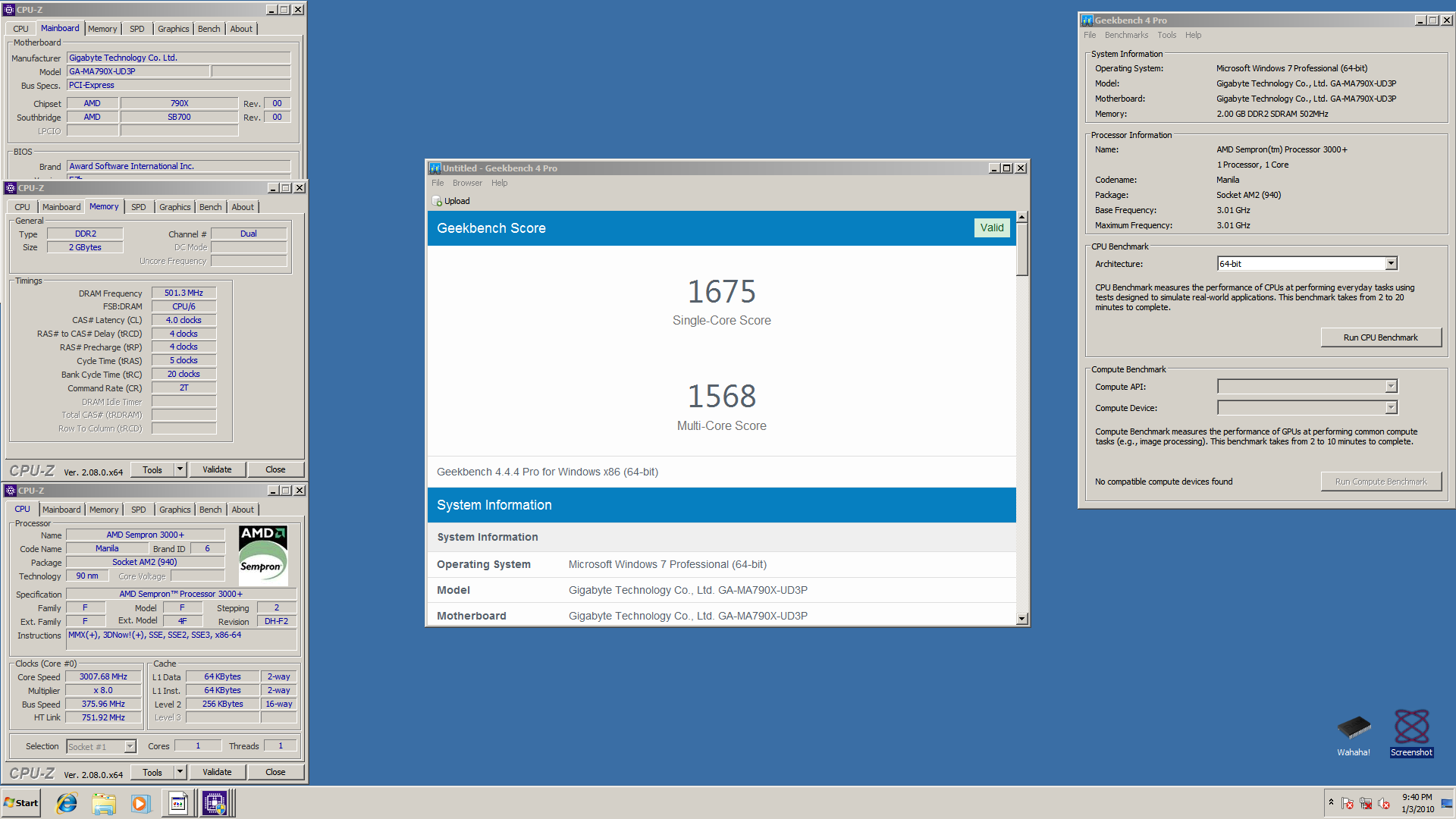Open the Compute Device dropdown

click(x=1391, y=408)
